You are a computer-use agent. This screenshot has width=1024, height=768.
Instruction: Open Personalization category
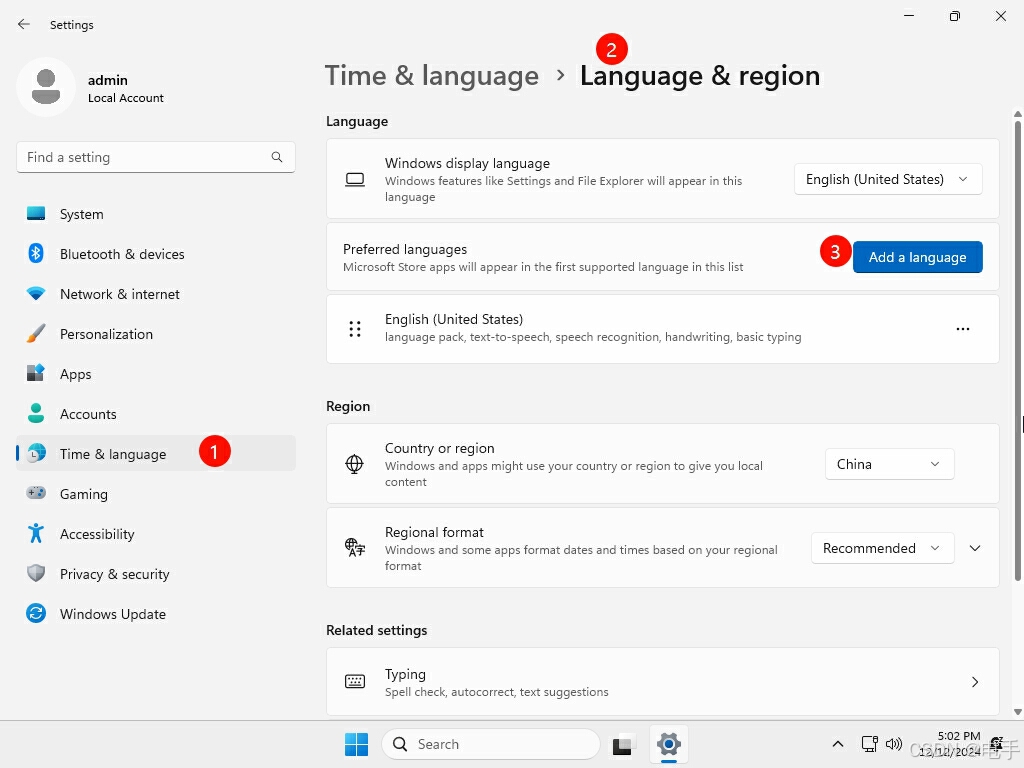point(155,334)
